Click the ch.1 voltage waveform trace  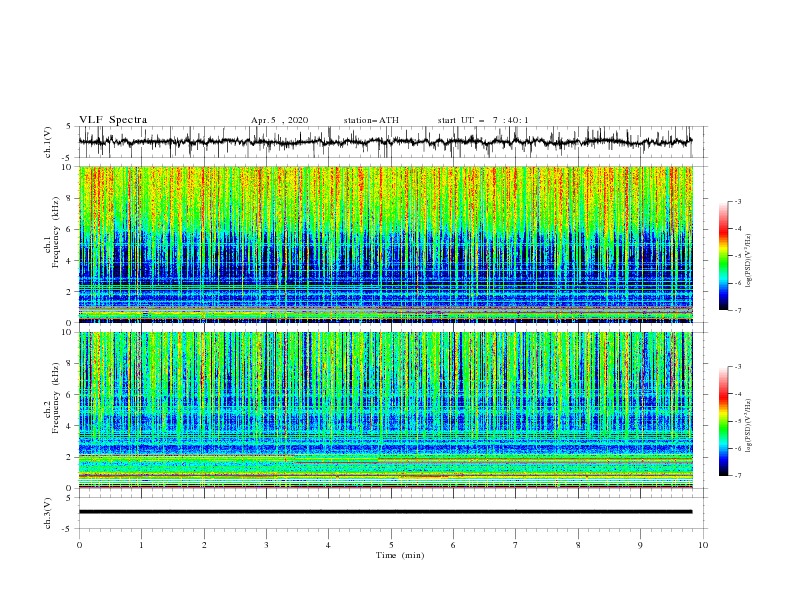[x=385, y=142]
